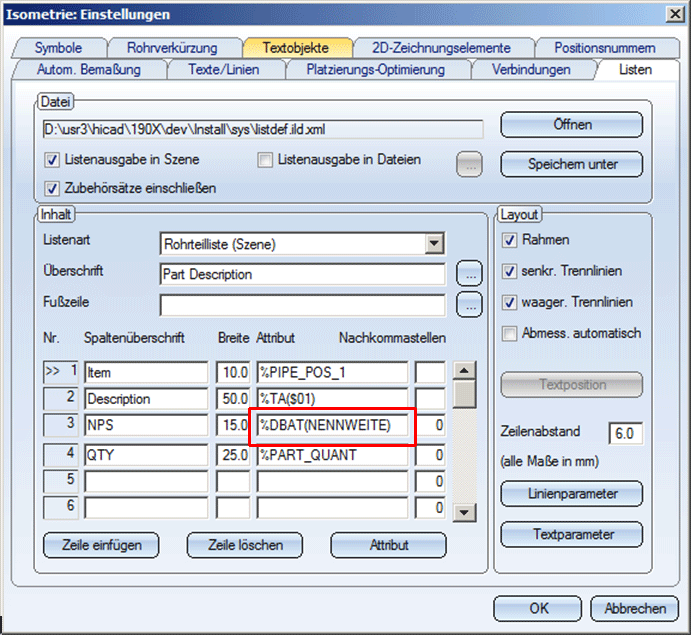Click Nachkommastellen field in NPS row
Screen dimensions: 691x635
click(x=430, y=425)
